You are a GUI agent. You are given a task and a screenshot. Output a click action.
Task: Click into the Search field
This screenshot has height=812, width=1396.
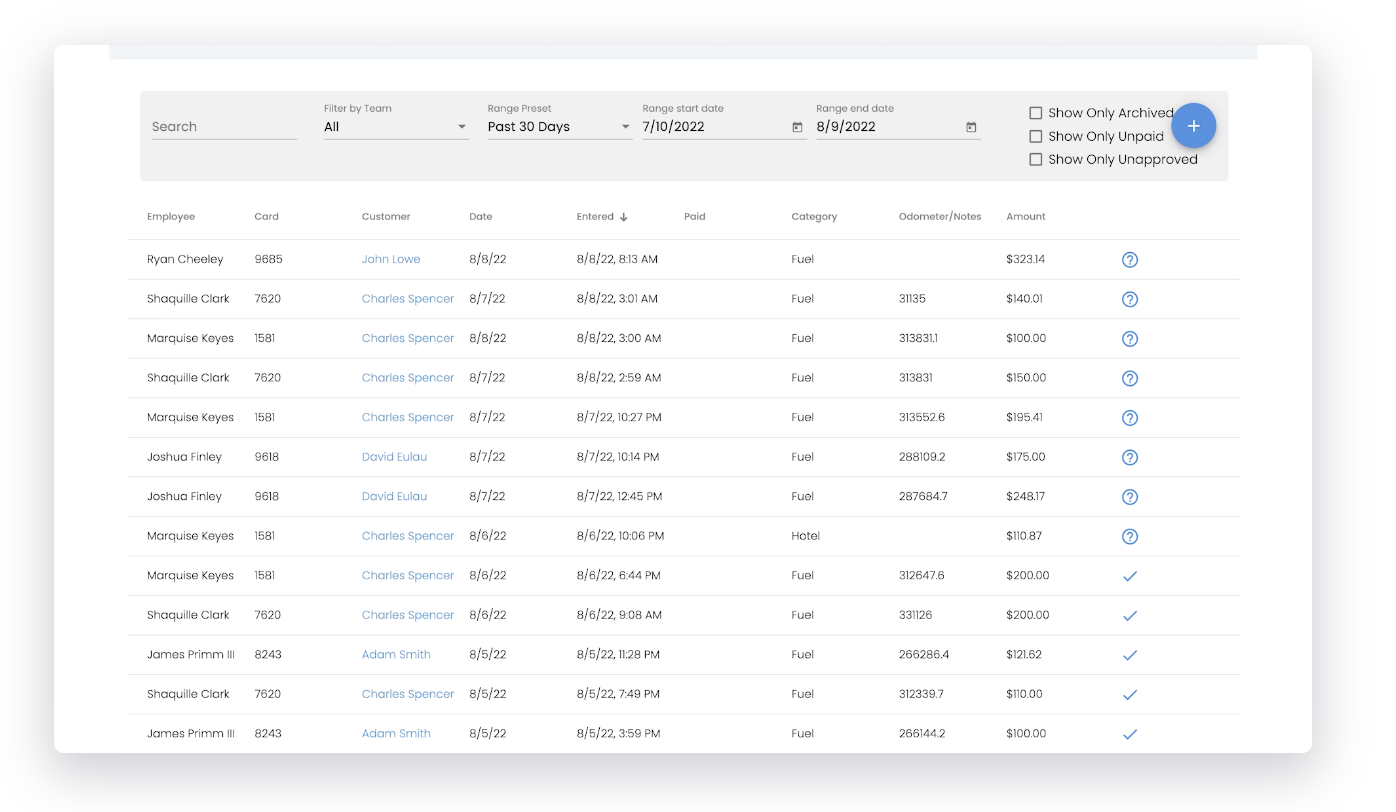(224, 127)
